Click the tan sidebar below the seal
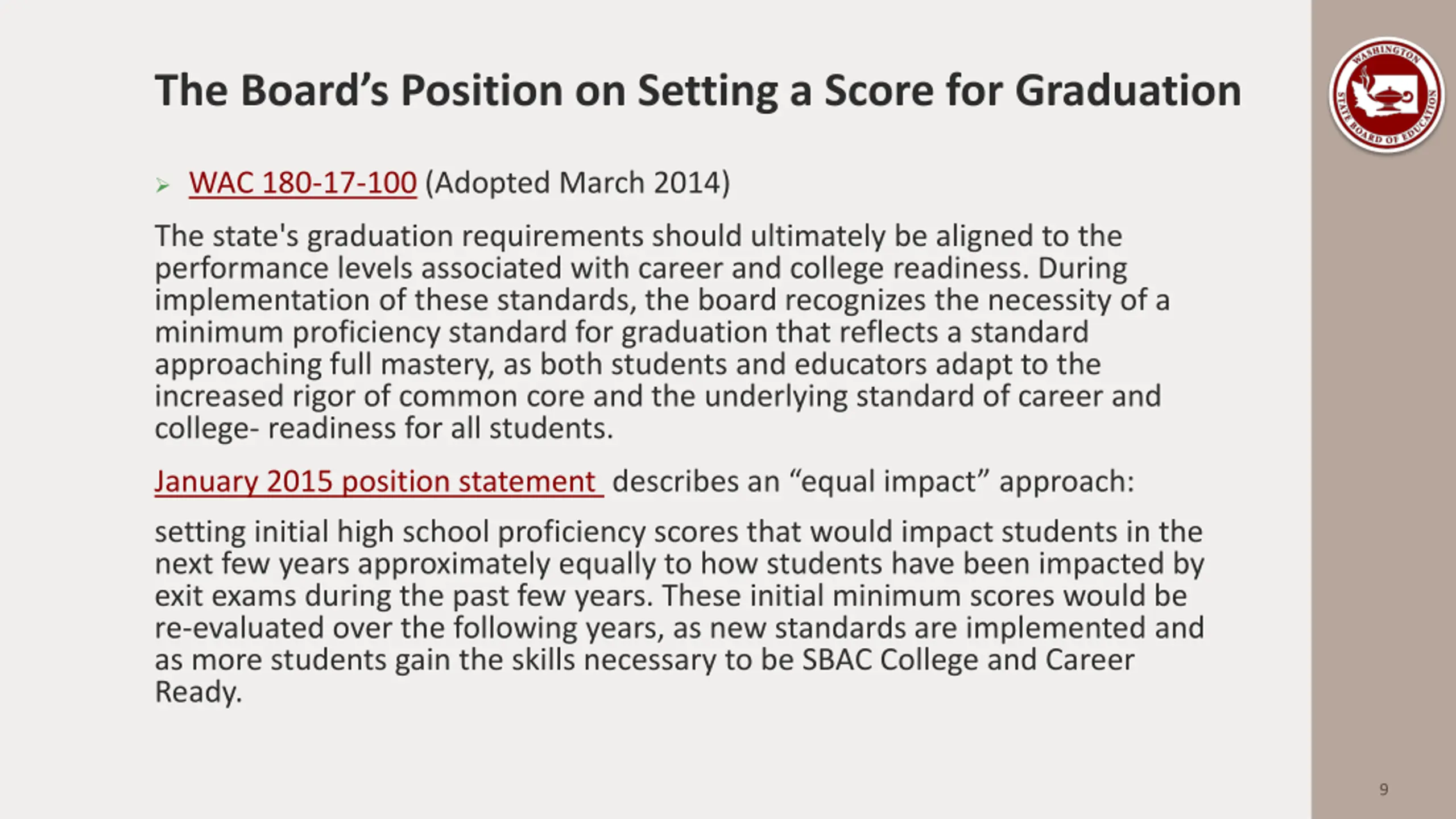1456x819 pixels. click(x=1384, y=455)
